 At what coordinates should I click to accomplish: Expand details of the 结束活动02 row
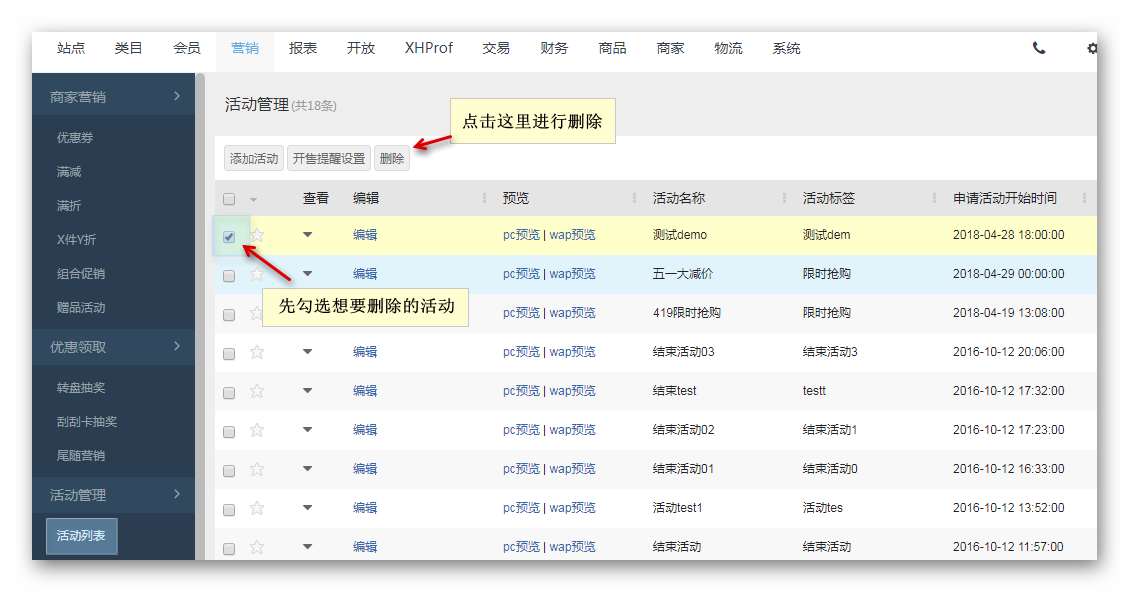307,429
